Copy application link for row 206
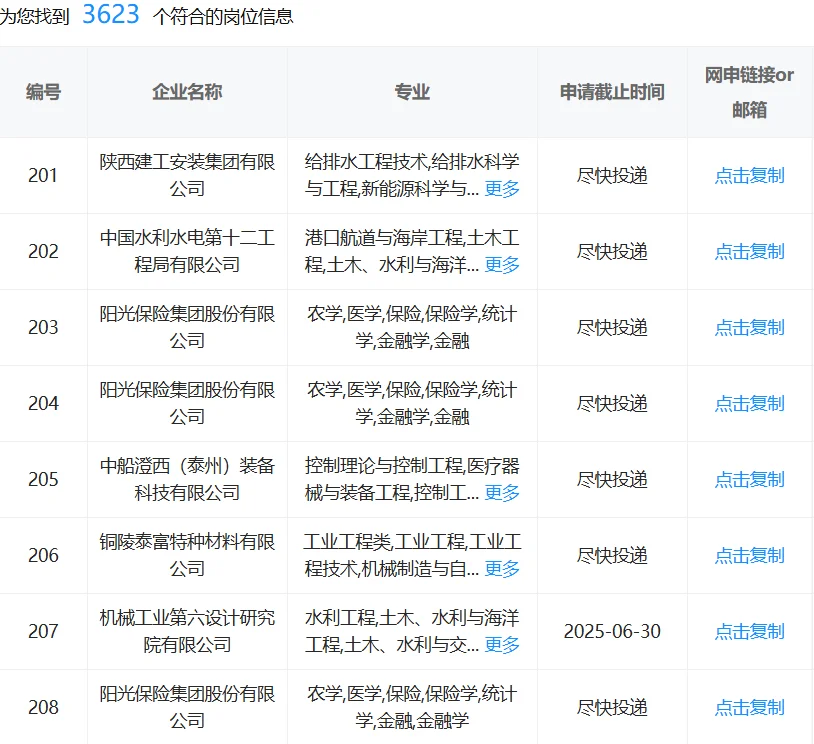The image size is (814, 744). point(749,556)
